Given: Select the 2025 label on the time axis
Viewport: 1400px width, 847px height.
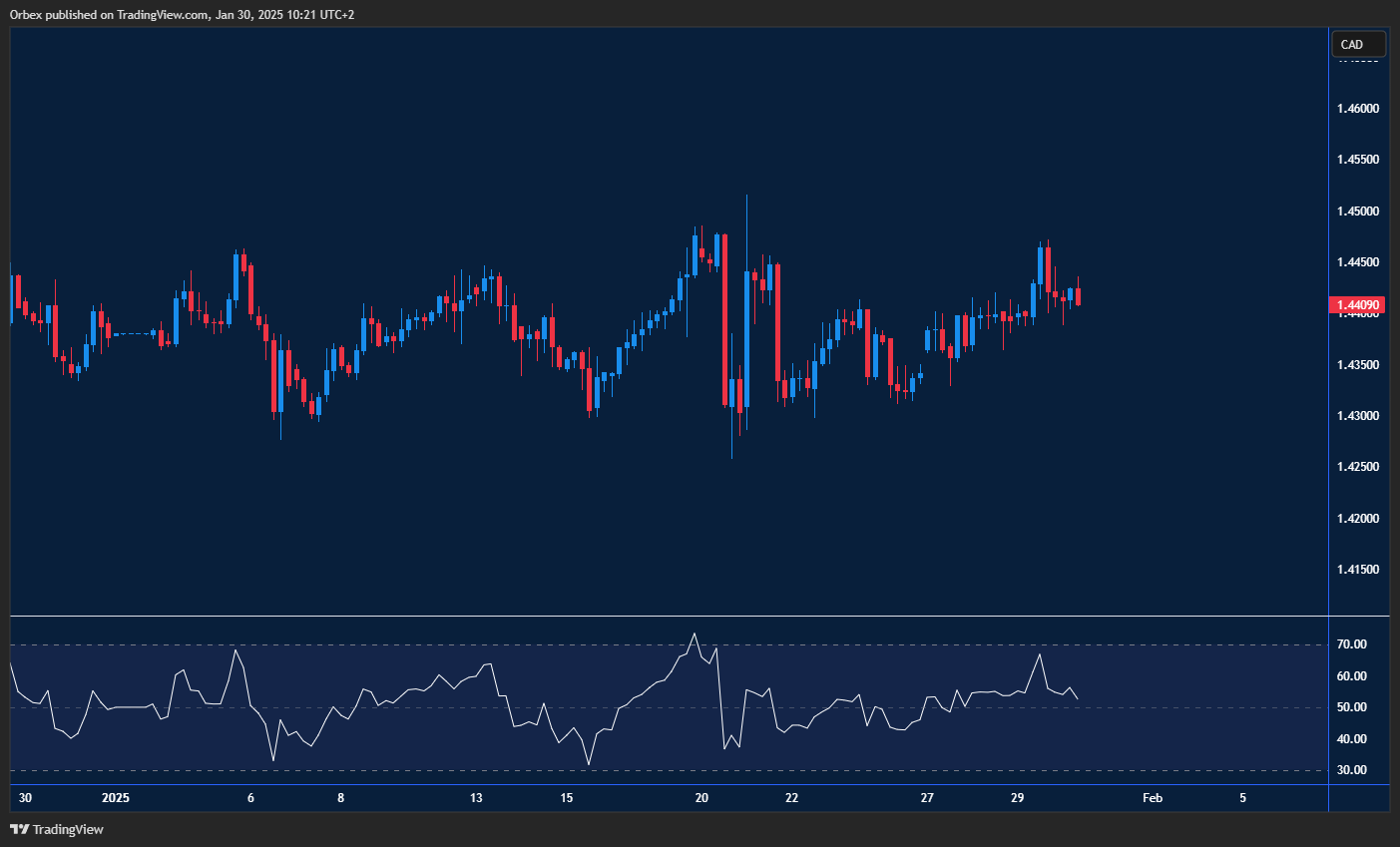Looking at the screenshot, I should click(x=116, y=798).
